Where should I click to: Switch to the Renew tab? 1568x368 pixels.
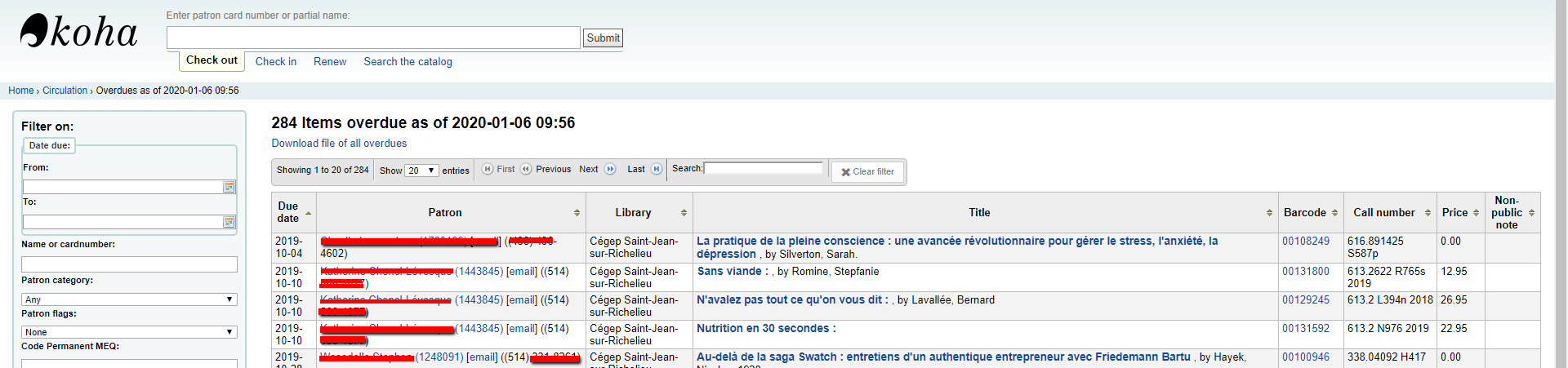[x=330, y=62]
